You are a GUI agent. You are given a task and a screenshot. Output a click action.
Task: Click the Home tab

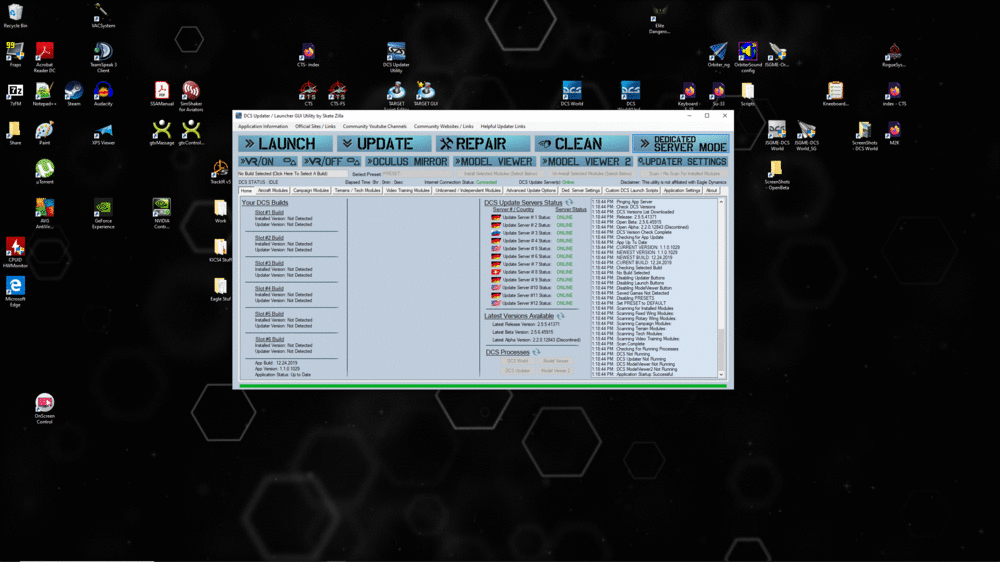point(246,191)
